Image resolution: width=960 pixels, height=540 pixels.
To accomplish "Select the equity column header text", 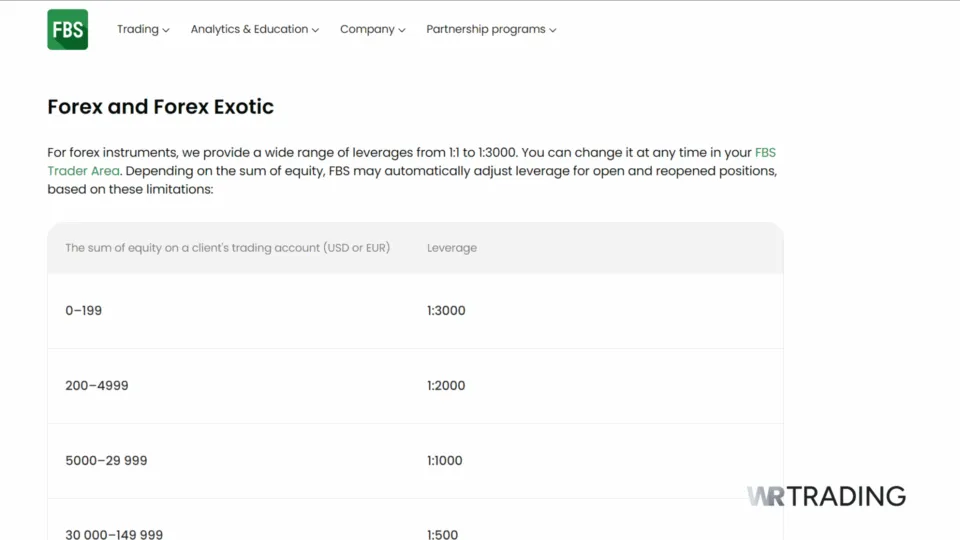I will [228, 248].
